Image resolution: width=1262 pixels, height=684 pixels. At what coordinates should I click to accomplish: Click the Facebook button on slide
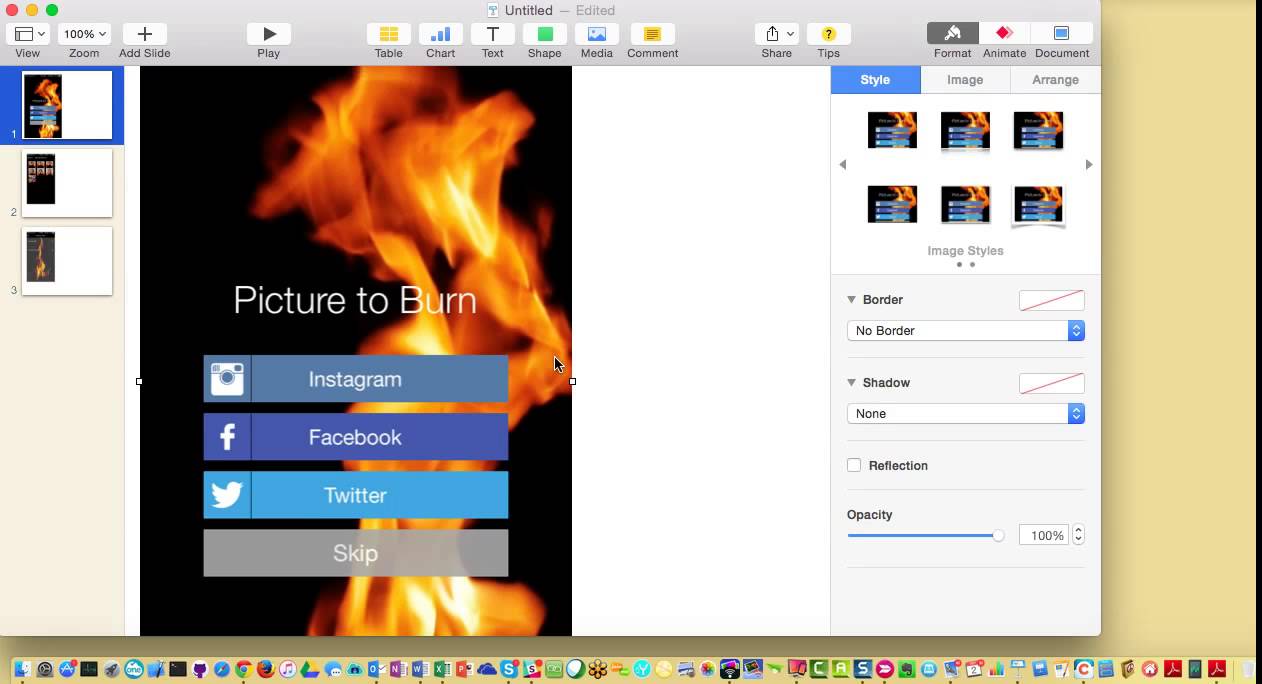coord(356,437)
